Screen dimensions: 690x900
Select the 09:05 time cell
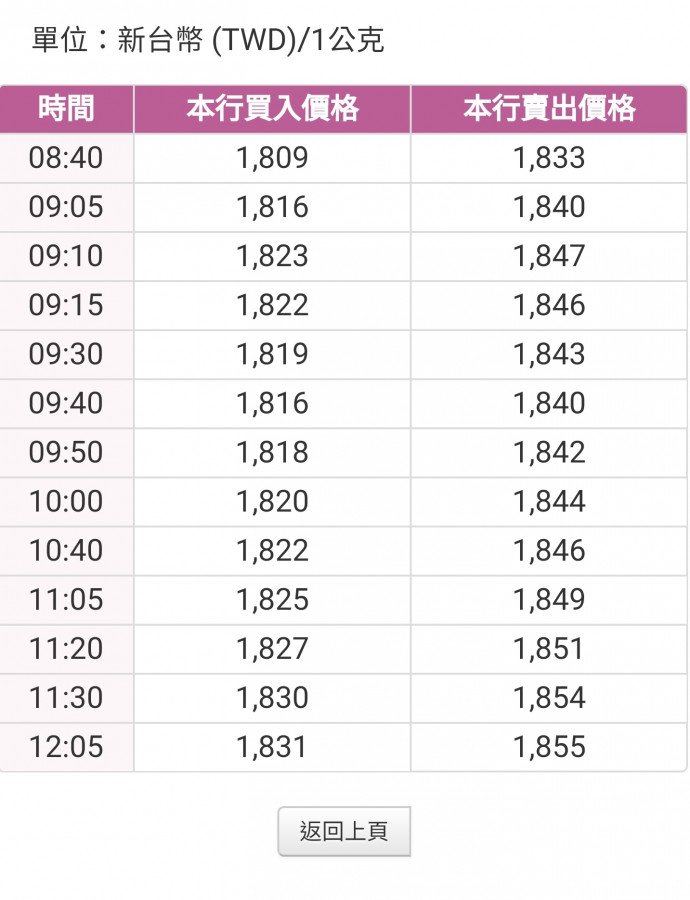[66, 207]
